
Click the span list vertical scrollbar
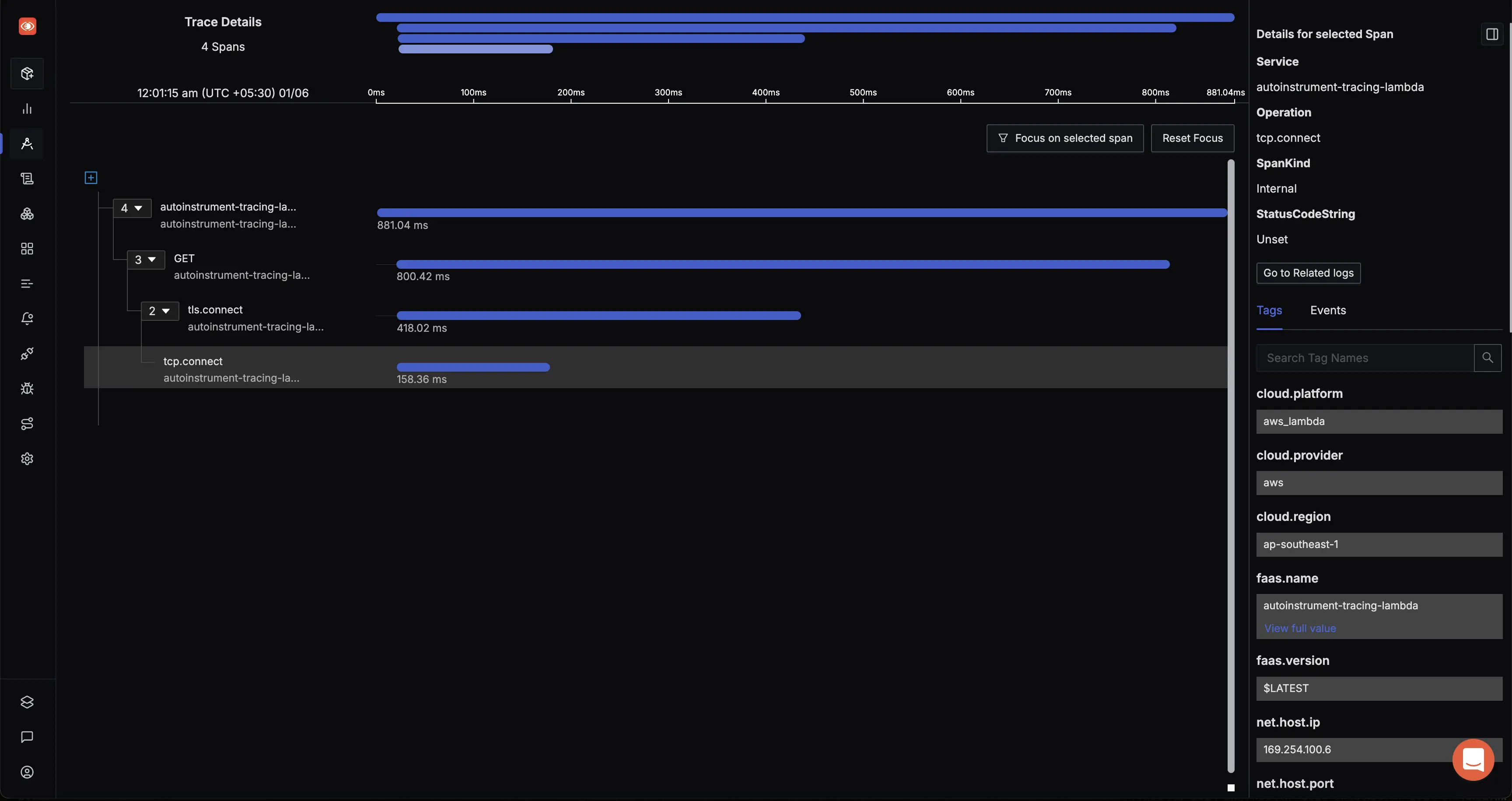point(1231,466)
